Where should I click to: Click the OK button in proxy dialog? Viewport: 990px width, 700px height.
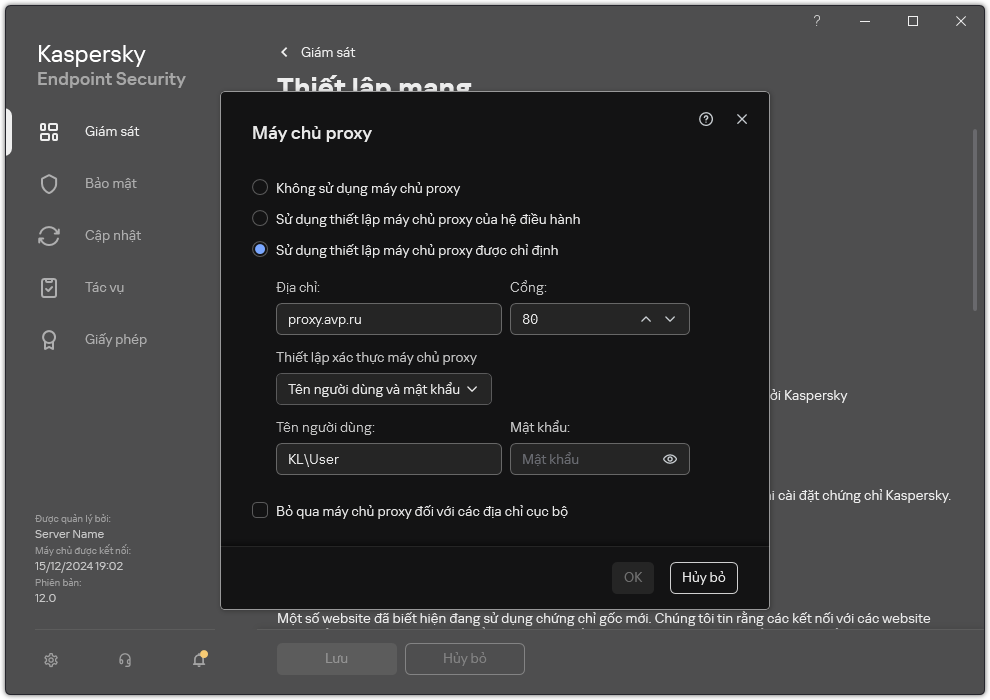[x=633, y=578]
